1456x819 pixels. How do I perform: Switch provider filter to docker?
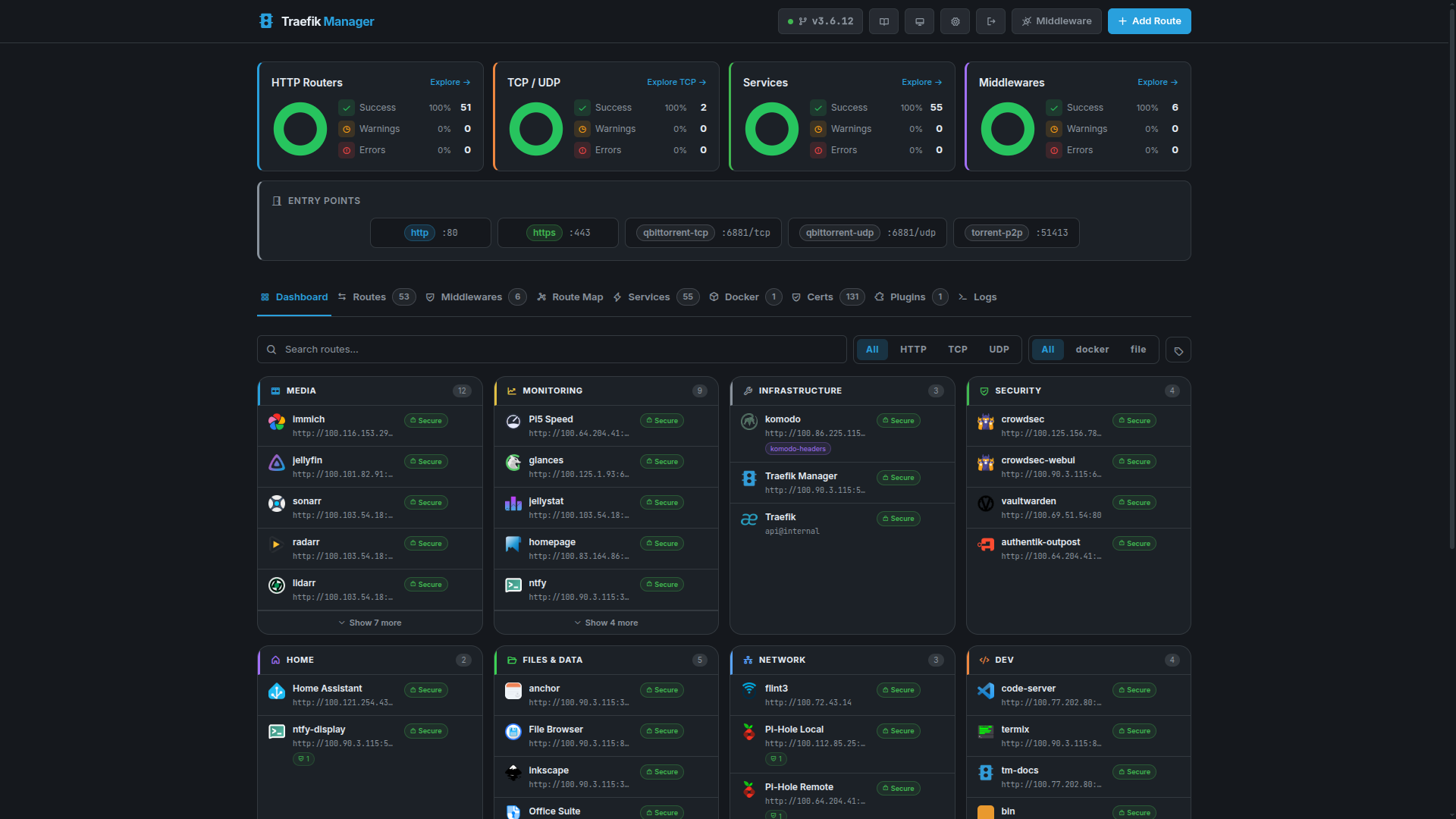1092,349
